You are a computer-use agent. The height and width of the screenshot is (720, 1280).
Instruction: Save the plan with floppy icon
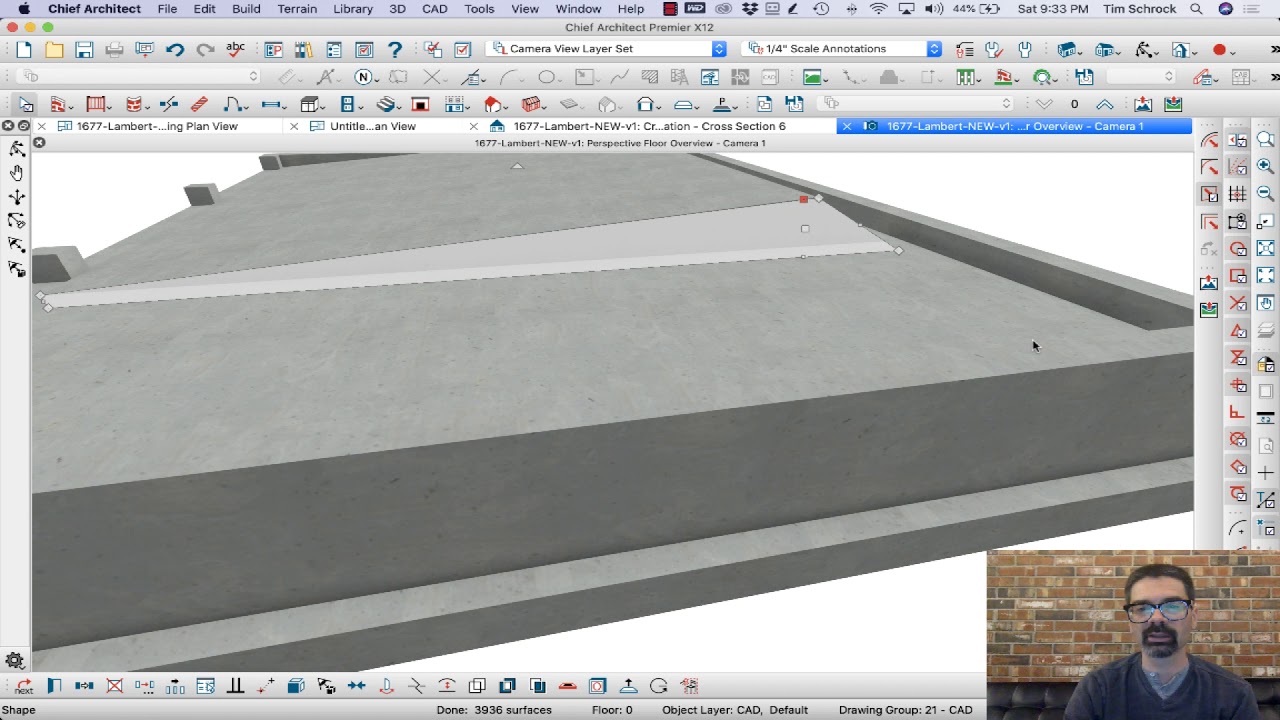coord(84,50)
